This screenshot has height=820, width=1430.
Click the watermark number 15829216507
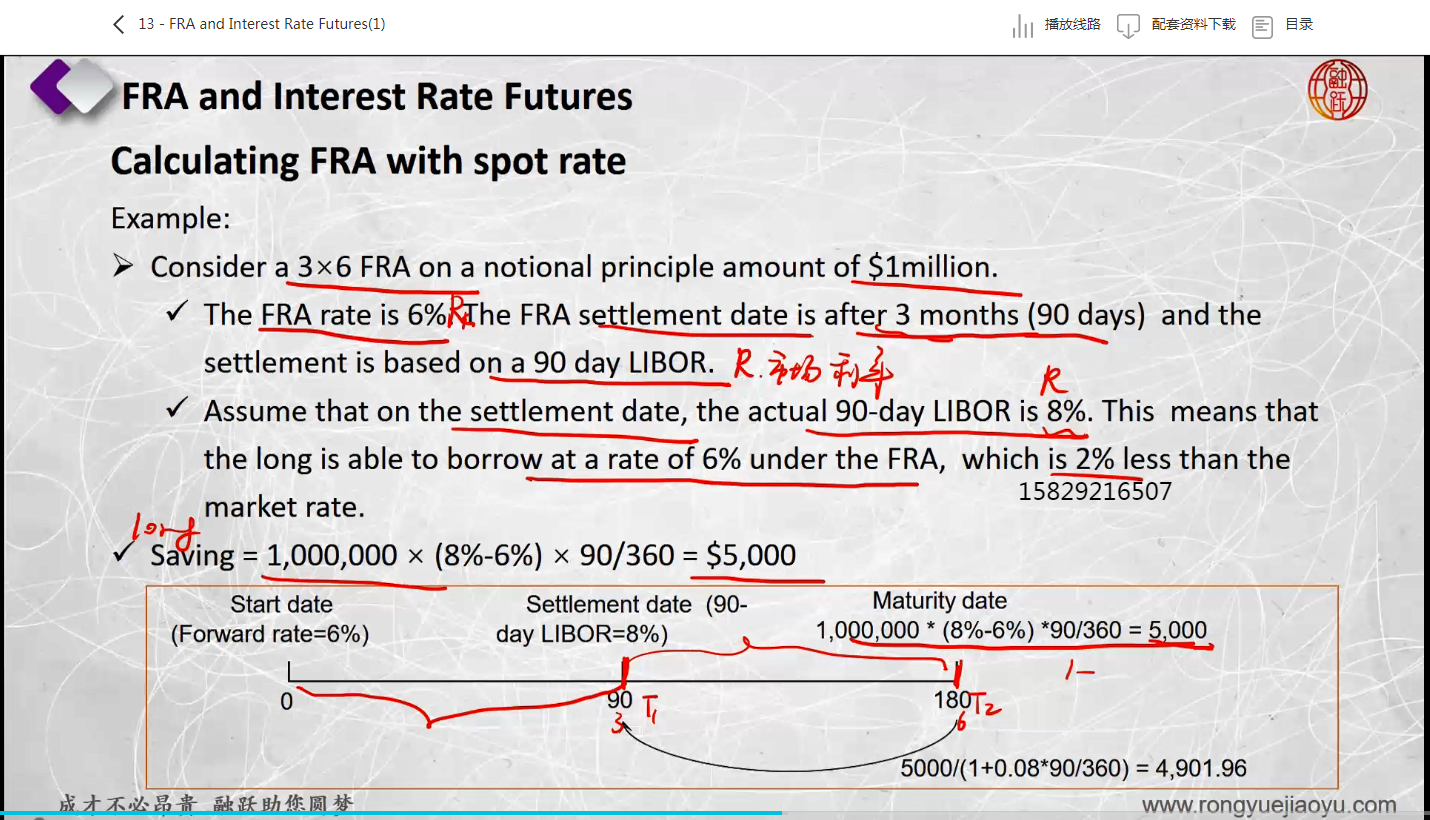1094,491
